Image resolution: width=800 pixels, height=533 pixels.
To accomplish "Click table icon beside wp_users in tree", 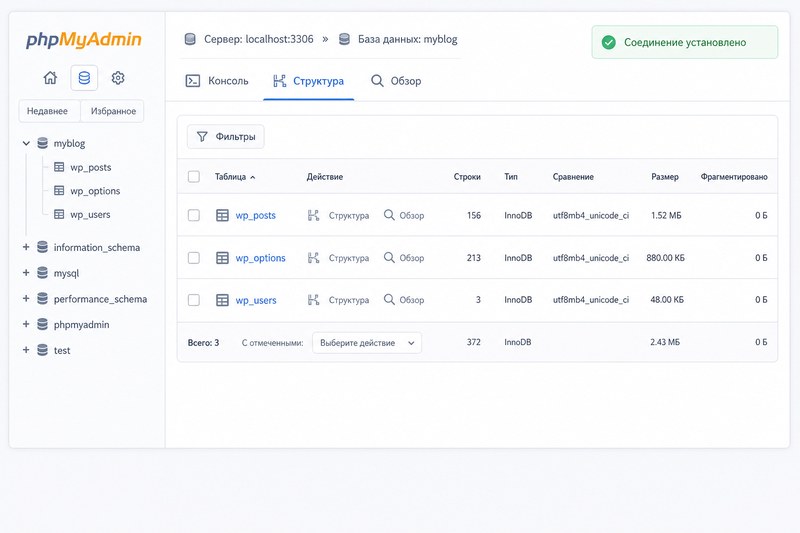I will (59, 214).
